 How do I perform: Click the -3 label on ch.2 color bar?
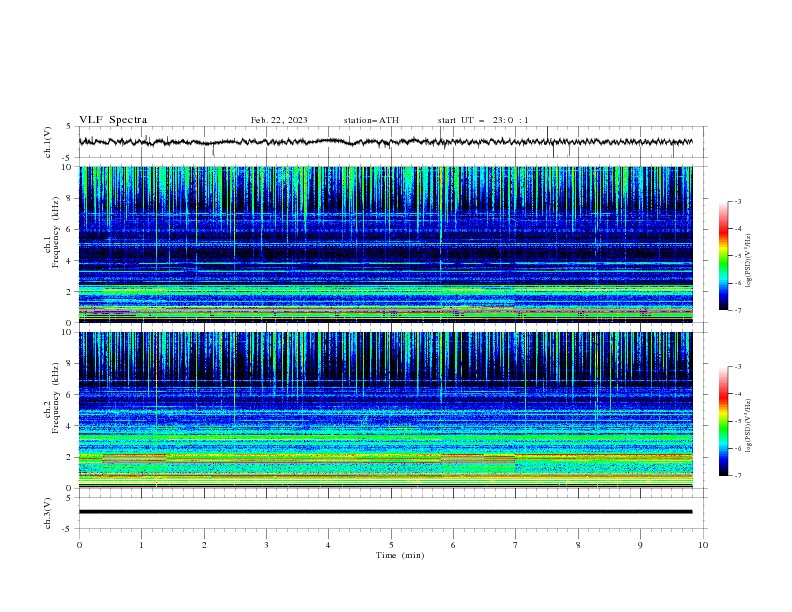tap(738, 367)
